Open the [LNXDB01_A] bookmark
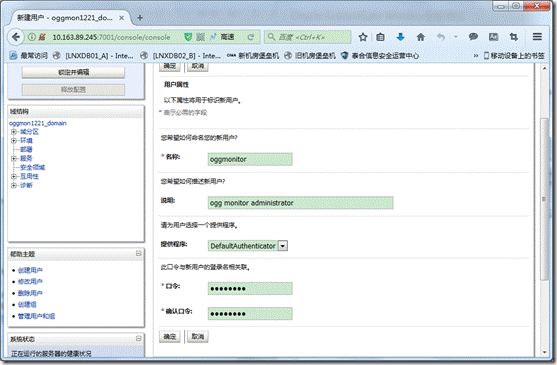 (93, 55)
